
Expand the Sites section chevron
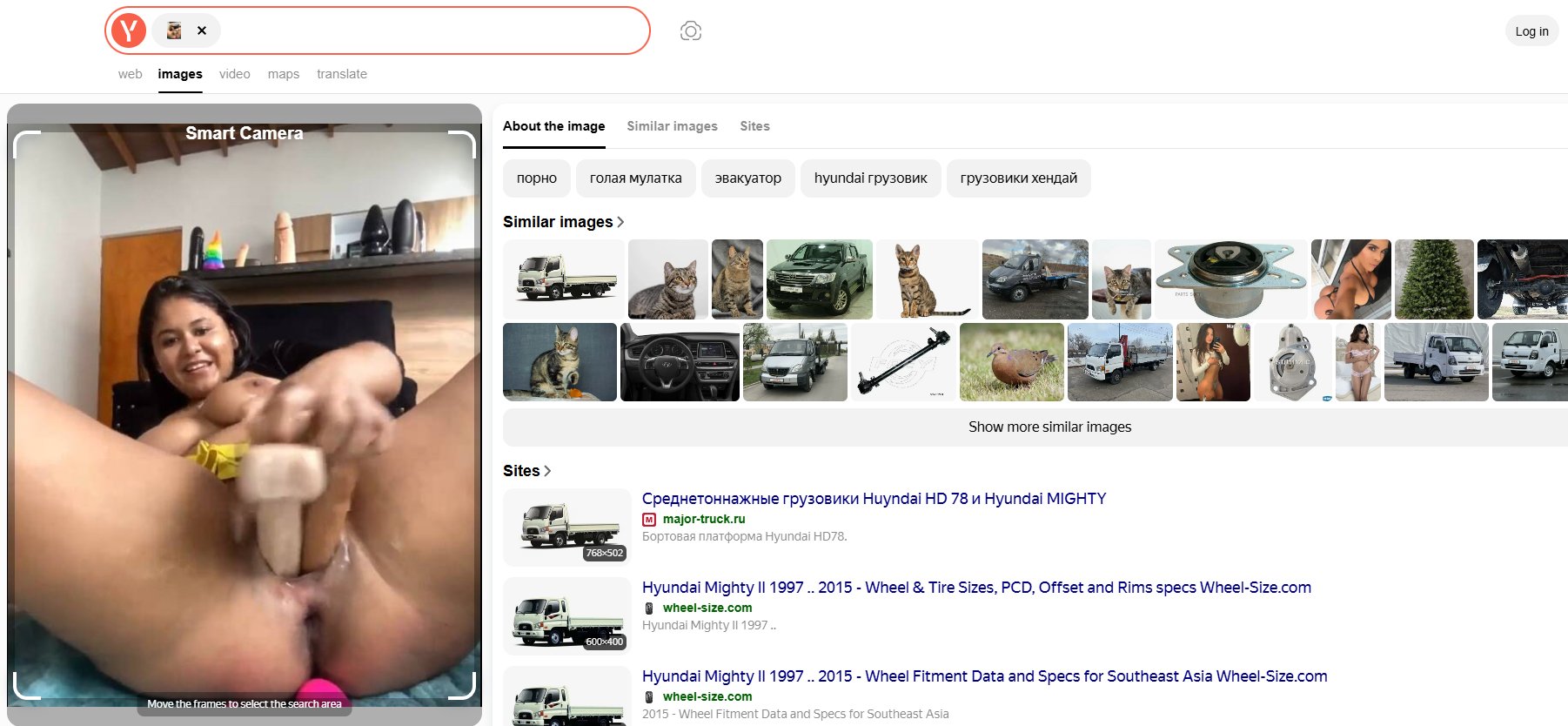(547, 471)
